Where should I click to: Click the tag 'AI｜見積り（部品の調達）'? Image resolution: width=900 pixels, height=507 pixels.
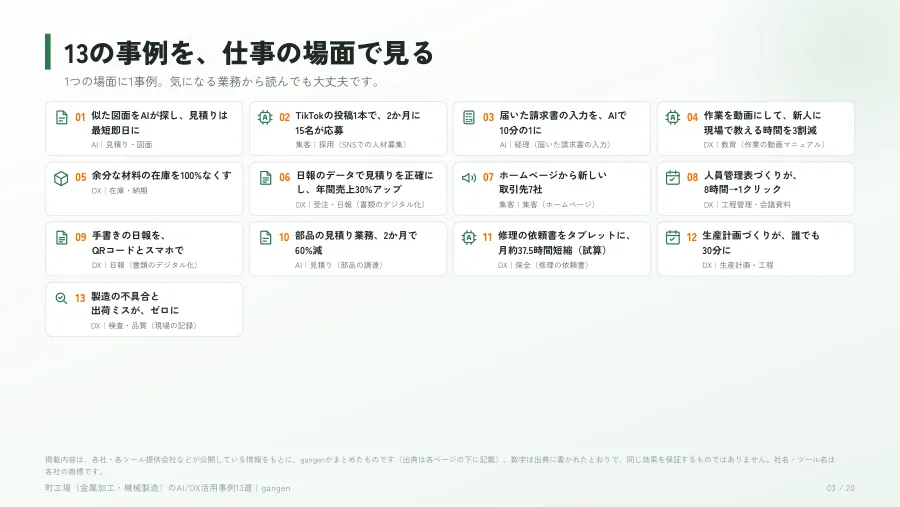pyautogui.click(x=339, y=265)
